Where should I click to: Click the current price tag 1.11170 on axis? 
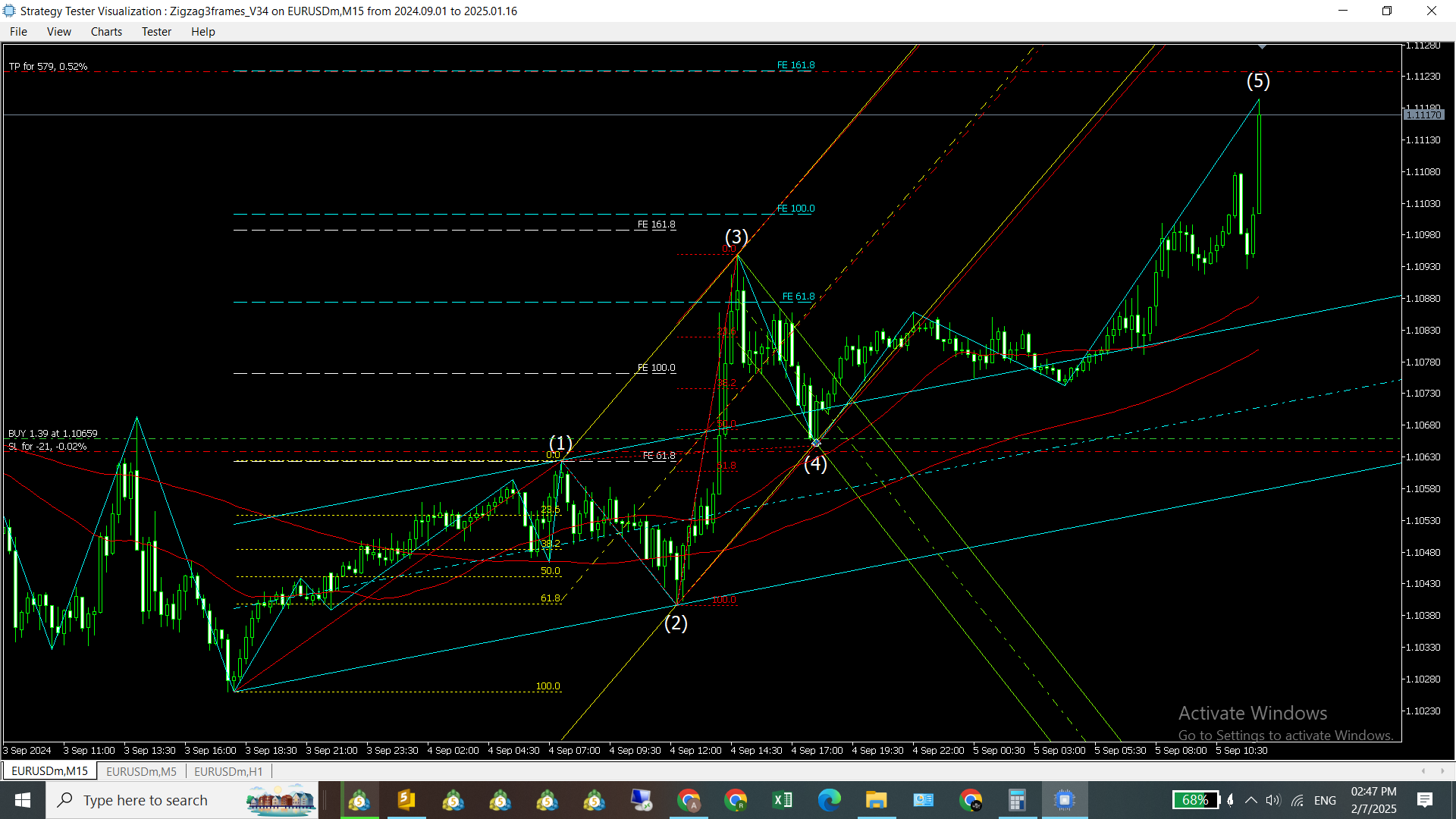pyautogui.click(x=1423, y=115)
